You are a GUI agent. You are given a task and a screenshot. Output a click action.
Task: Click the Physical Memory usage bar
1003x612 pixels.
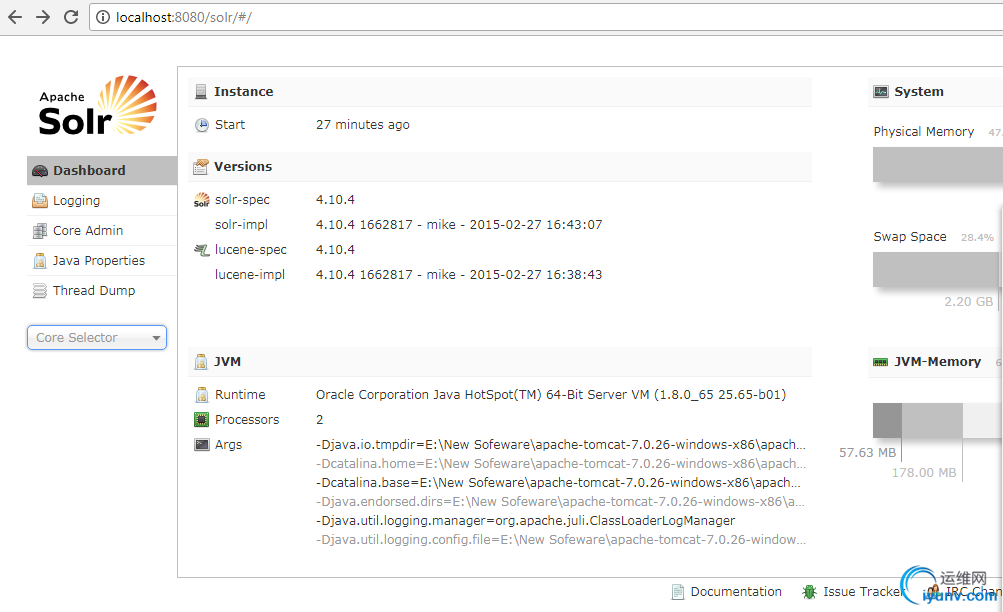click(938, 165)
